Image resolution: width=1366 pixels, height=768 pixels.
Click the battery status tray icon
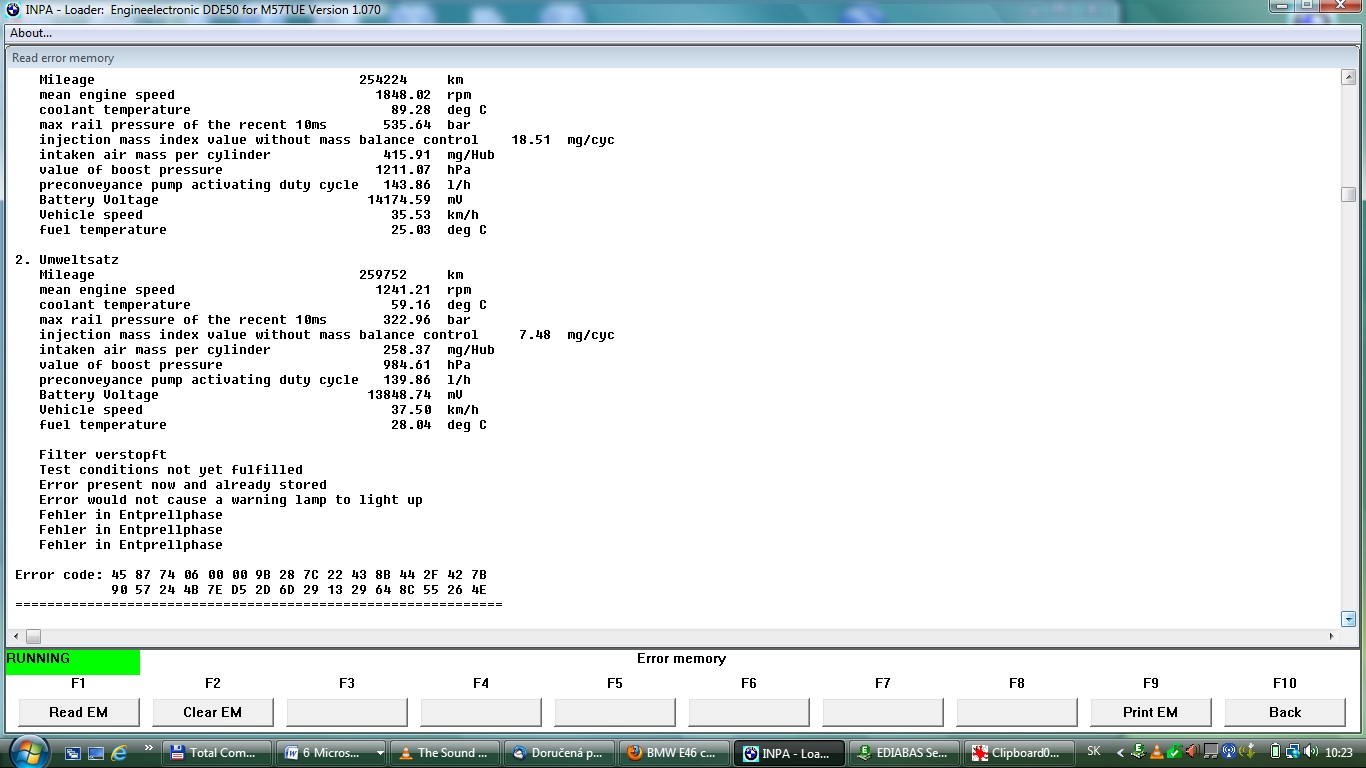[1275, 752]
